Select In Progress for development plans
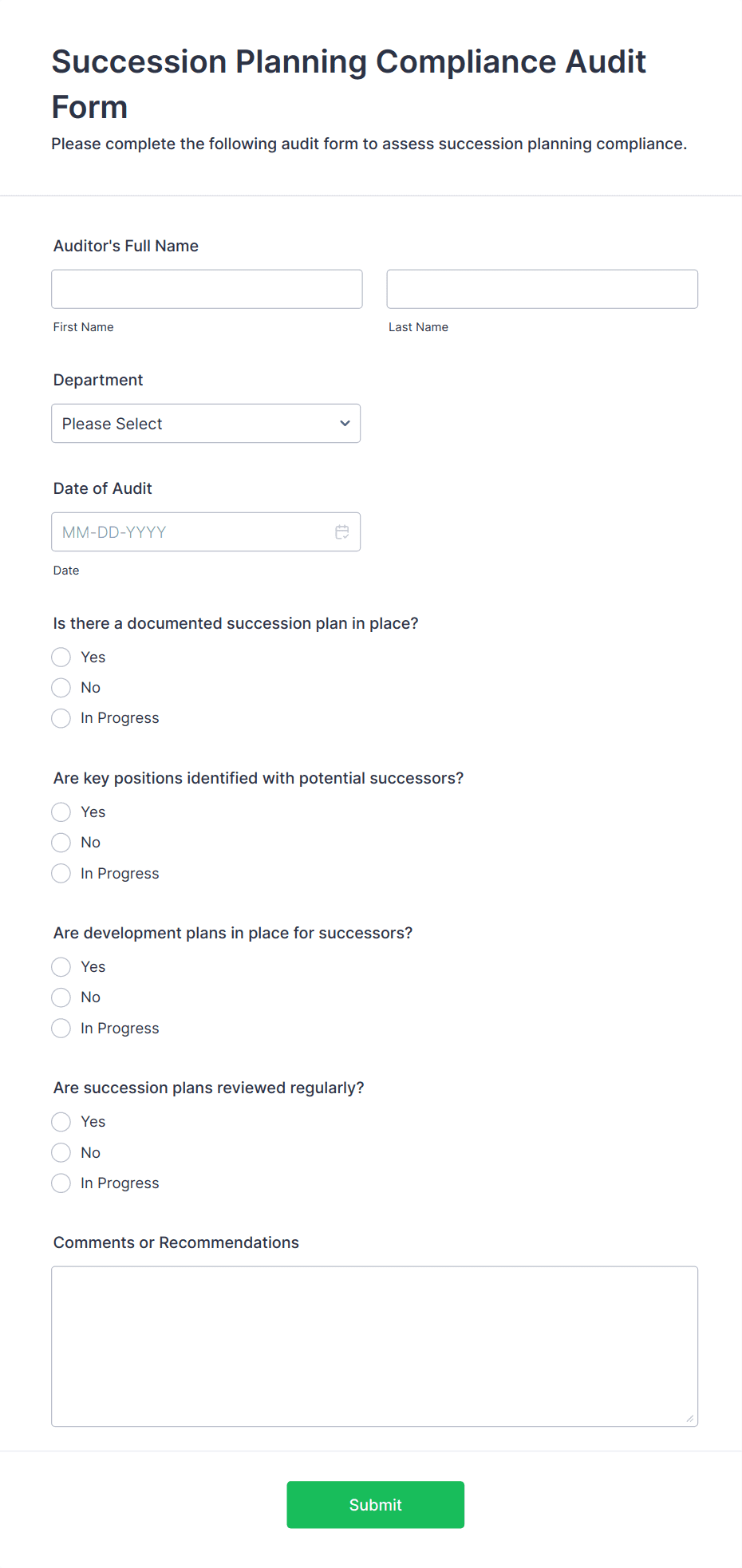This screenshot has width=742, height=1568. coord(61,1029)
